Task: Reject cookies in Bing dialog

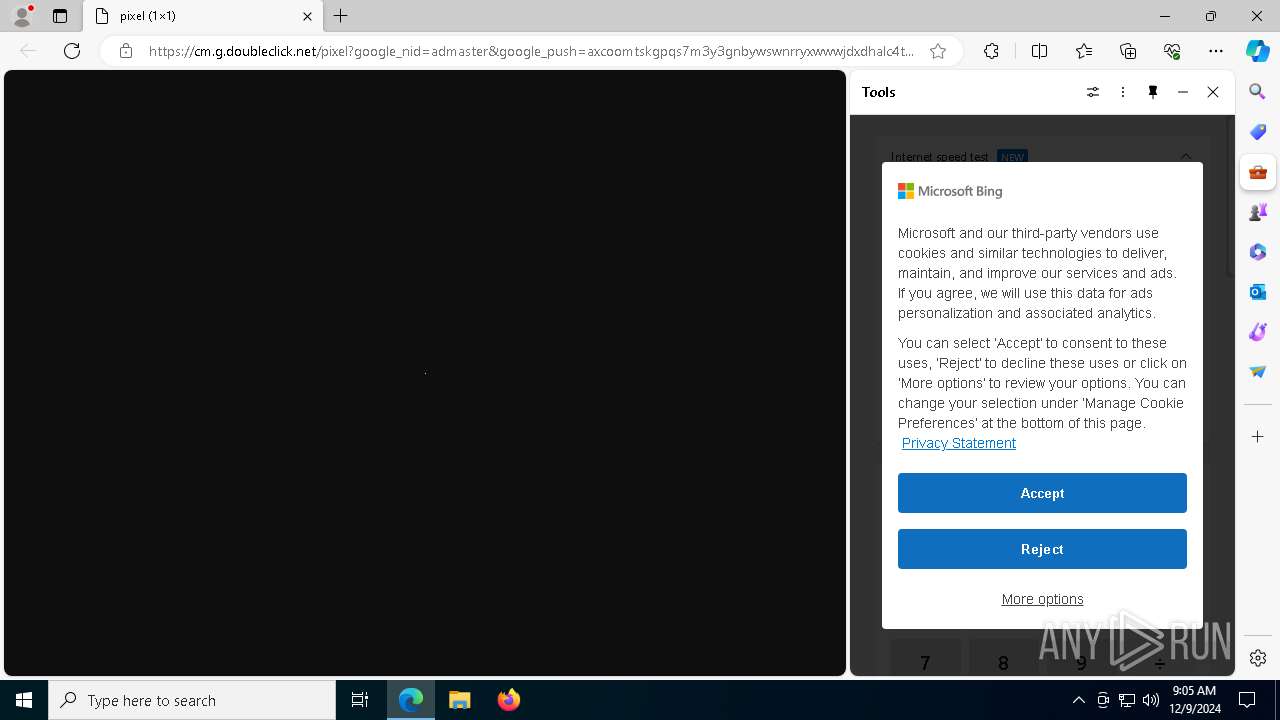Action: point(1042,549)
